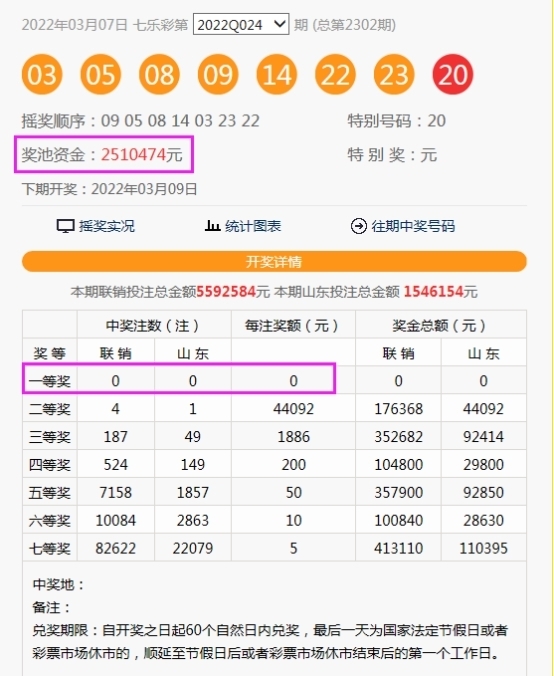Click seventh prize total 413110
This screenshot has width=554, height=676.
coord(398,548)
